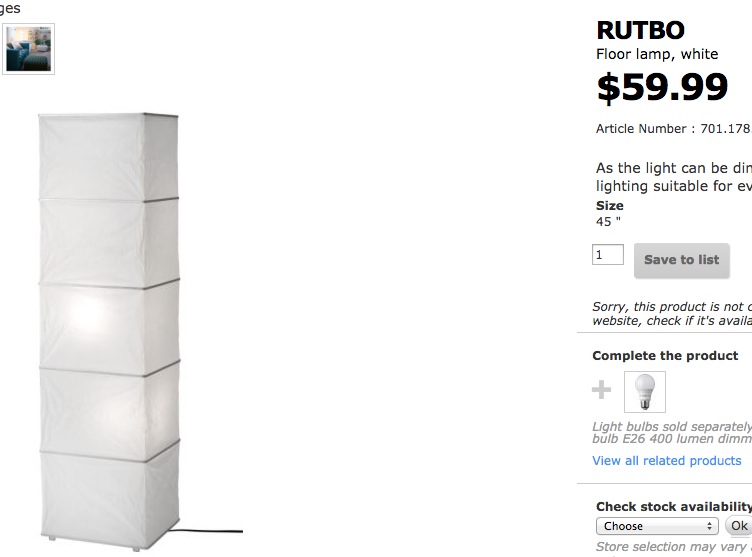Click the gray plus icon
752x557 pixels.
click(602, 390)
